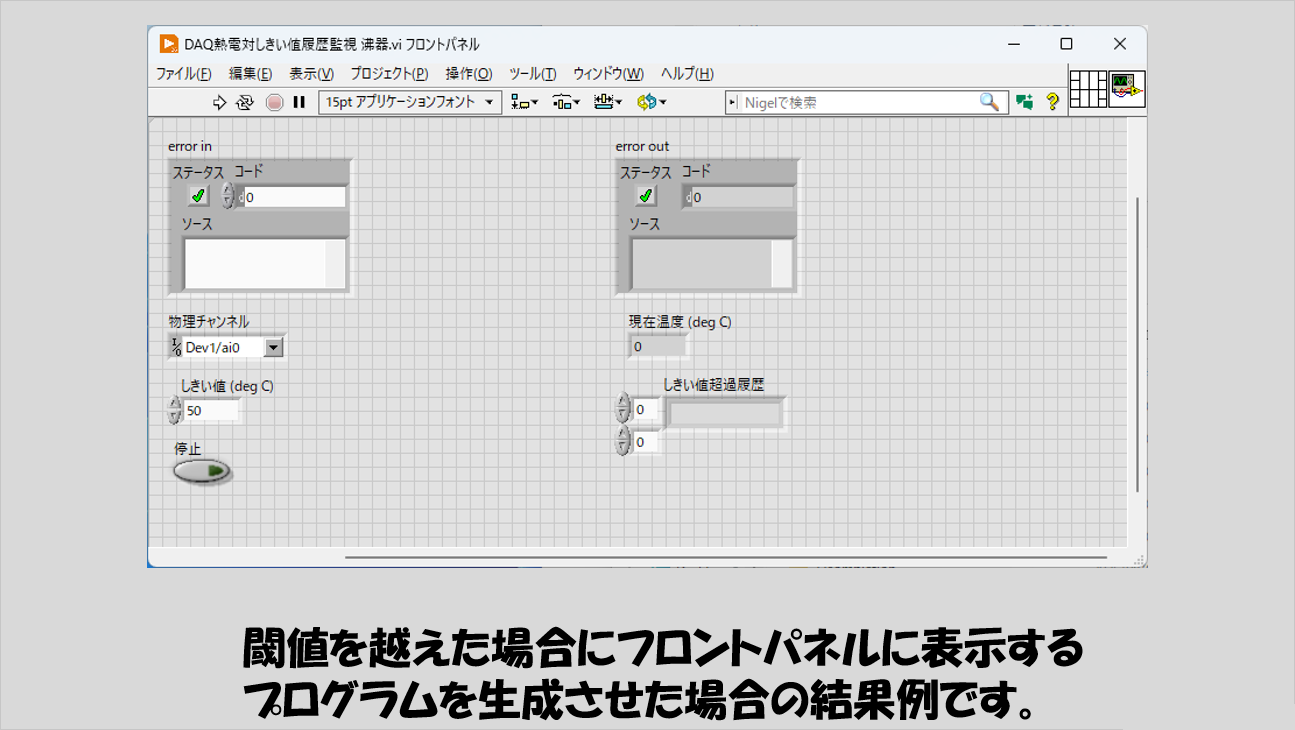The width and height of the screenshot is (1295, 730).
Task: Click the front panel's horizontal scrollbar
Action: tap(726, 556)
